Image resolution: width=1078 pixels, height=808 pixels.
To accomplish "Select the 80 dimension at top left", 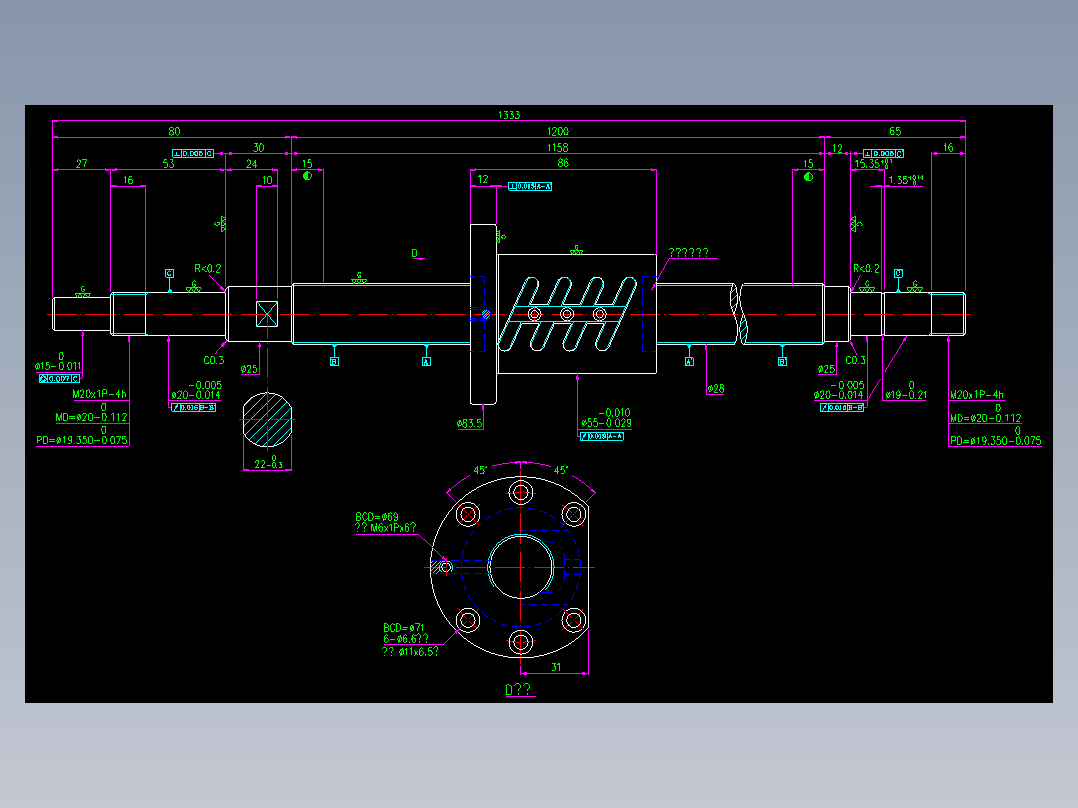I will tap(175, 131).
